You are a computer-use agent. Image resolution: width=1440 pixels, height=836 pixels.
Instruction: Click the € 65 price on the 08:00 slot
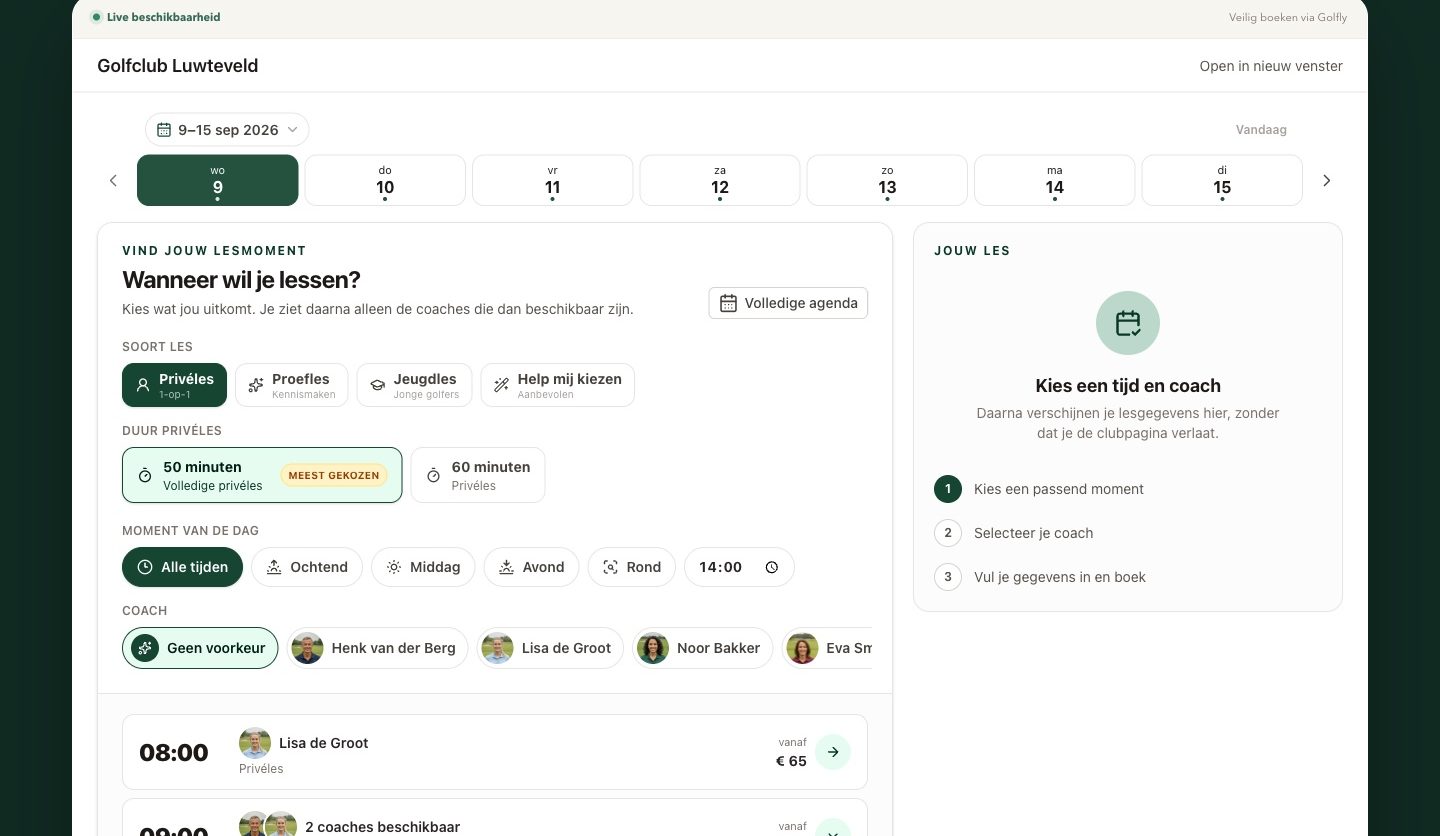[791, 761]
